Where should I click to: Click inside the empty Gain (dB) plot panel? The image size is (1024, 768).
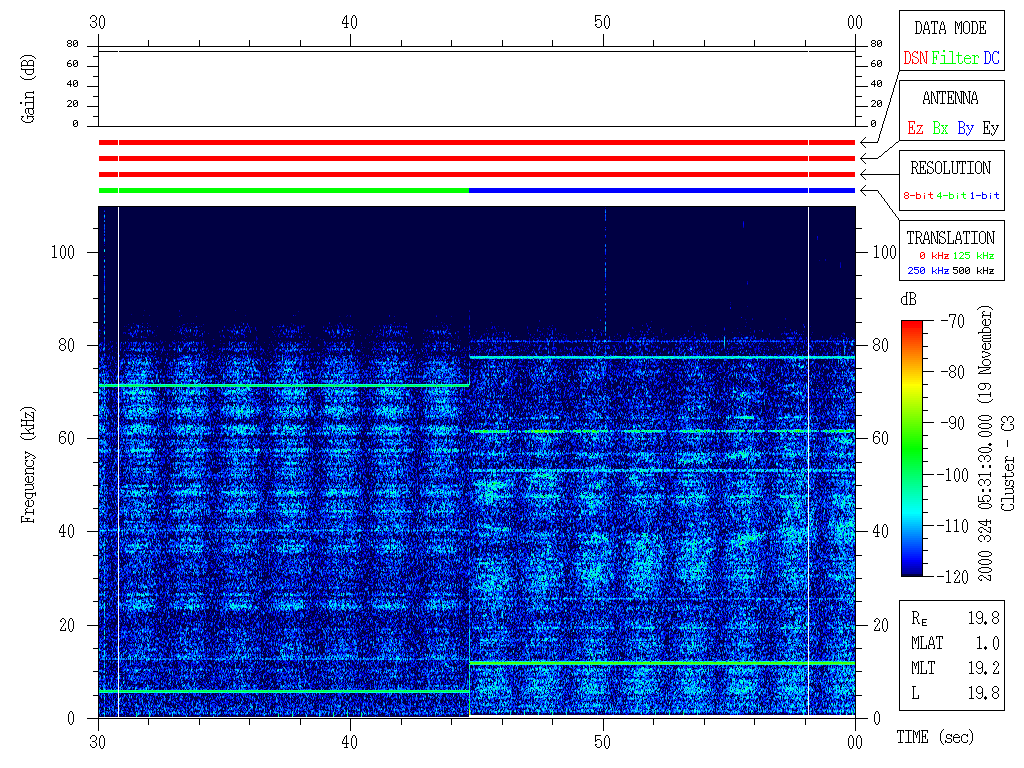click(x=476, y=88)
